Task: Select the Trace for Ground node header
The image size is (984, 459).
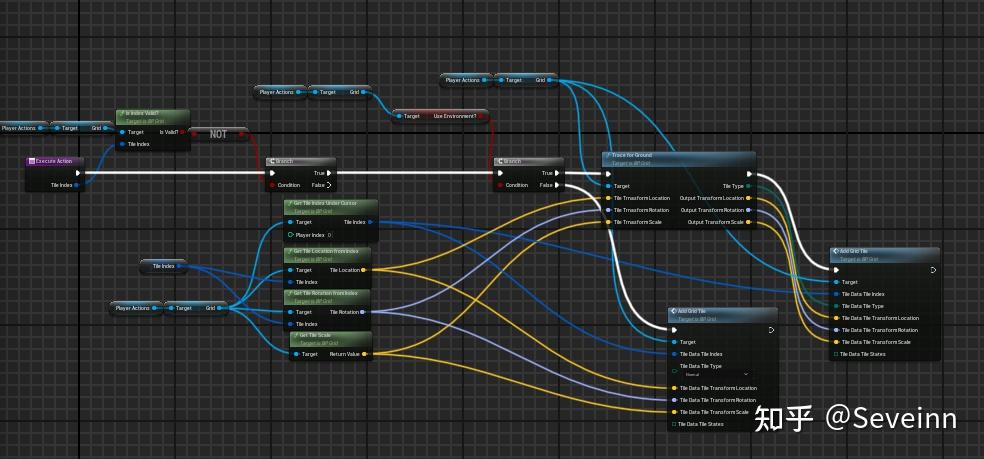Action: pos(679,158)
